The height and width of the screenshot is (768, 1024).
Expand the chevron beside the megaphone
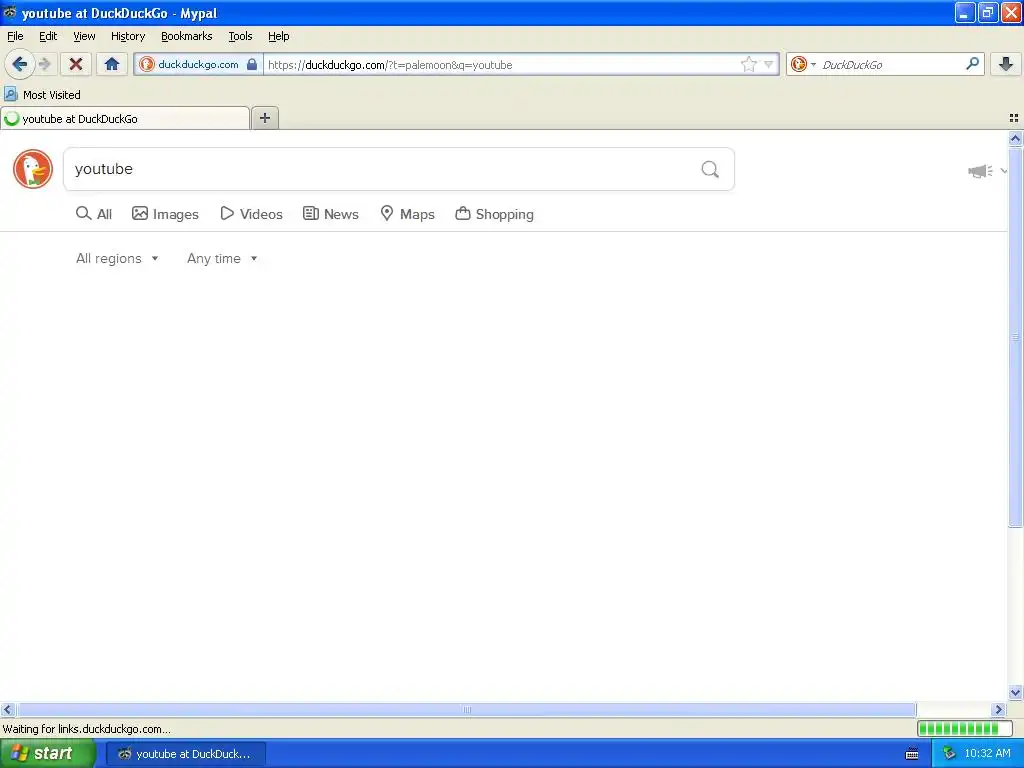pyautogui.click(x=1003, y=171)
